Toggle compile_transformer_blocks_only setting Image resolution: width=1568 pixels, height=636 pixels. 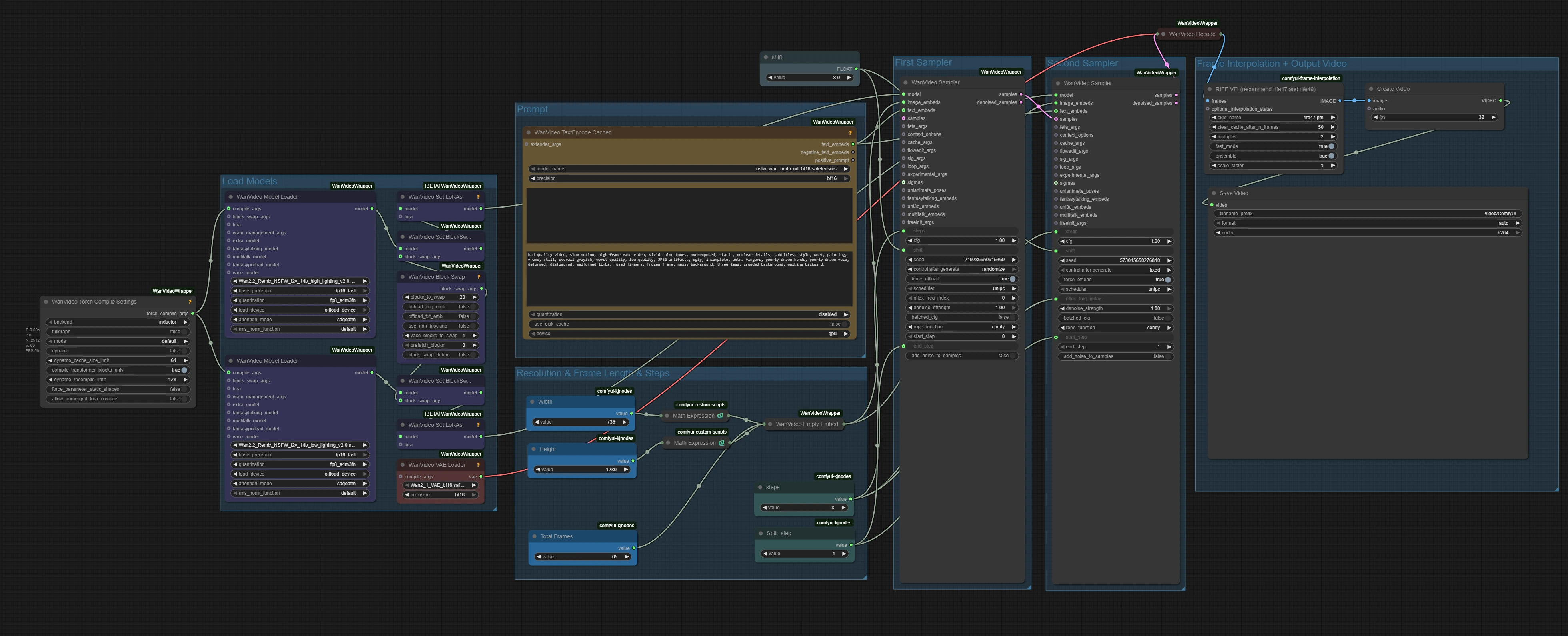[184, 370]
